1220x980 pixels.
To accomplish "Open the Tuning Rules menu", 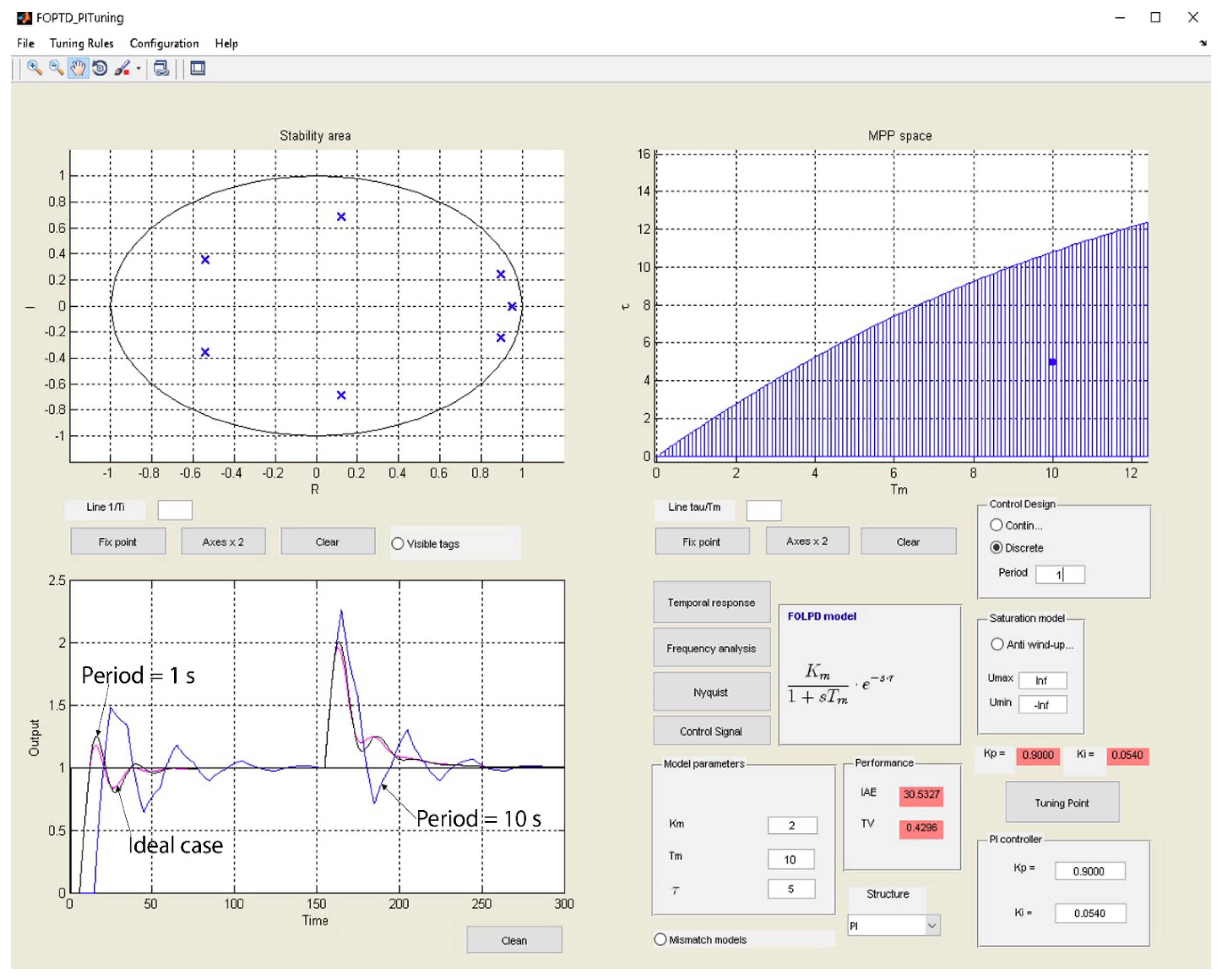I will 82,44.
